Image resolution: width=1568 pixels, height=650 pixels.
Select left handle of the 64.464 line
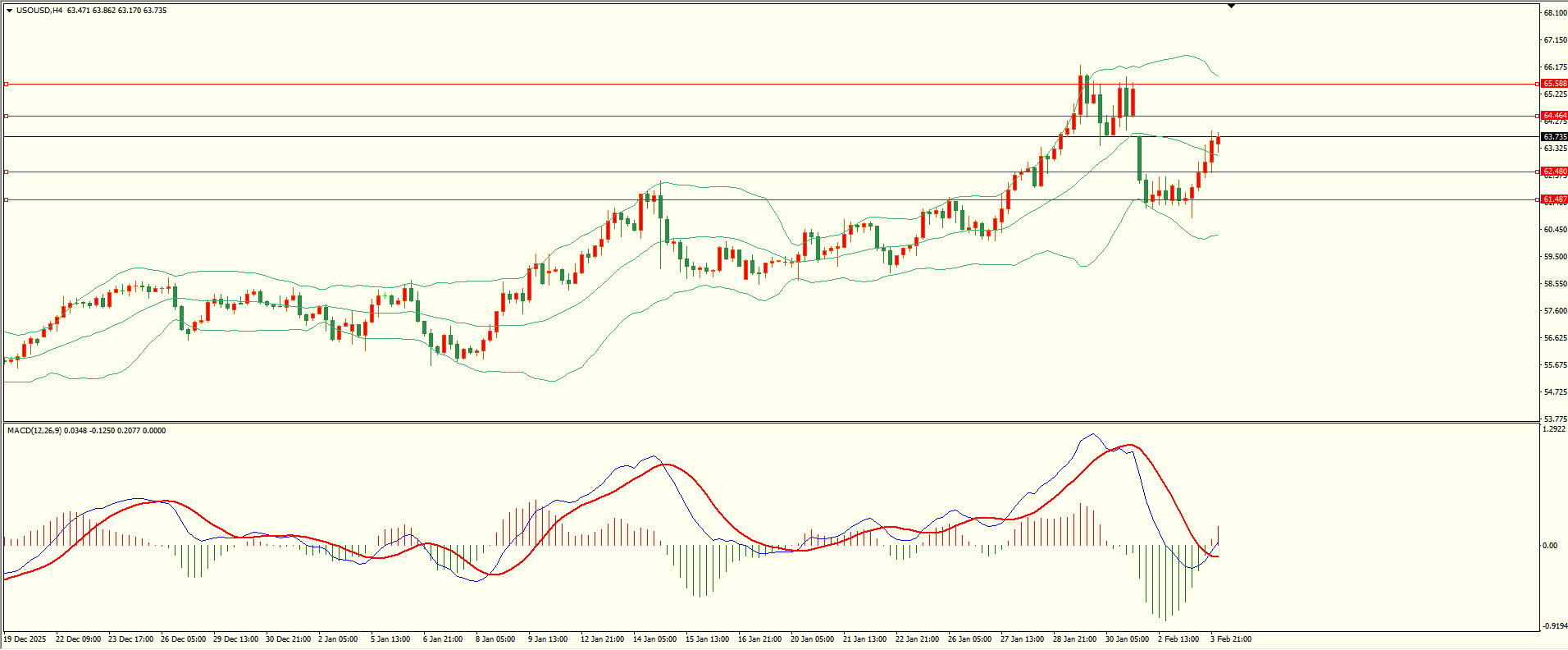tap(7, 116)
